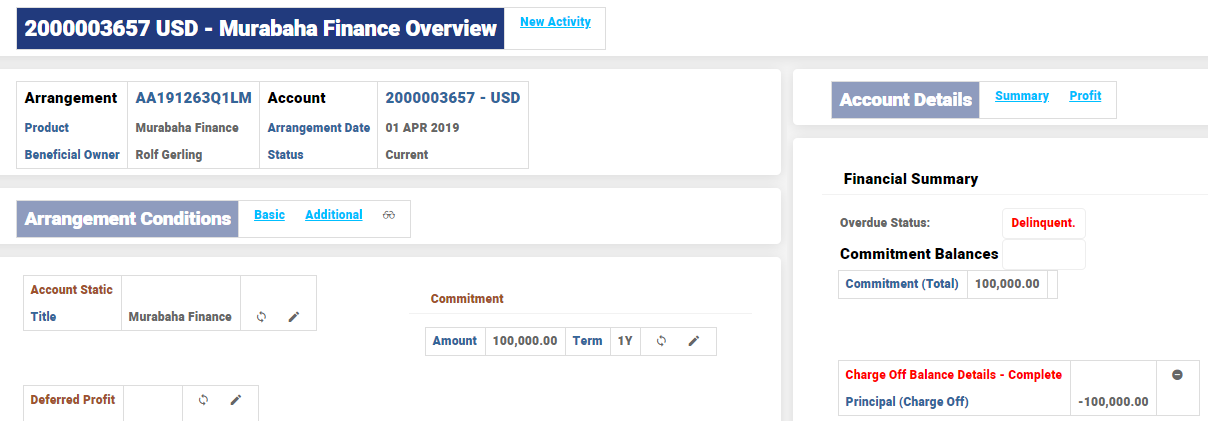The image size is (1208, 421).
Task: Edit the Commitment amount with the pencil icon
Action: (694, 341)
